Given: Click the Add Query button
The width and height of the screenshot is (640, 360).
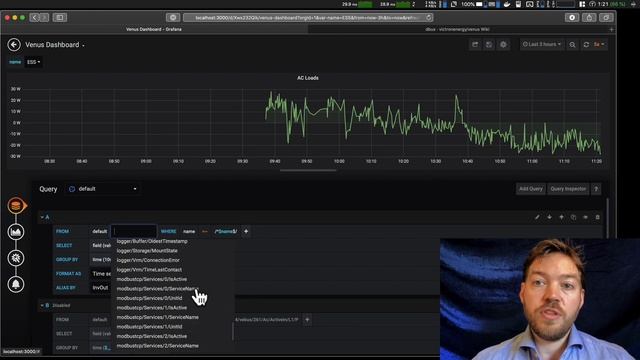Looking at the screenshot, I should point(531,189).
